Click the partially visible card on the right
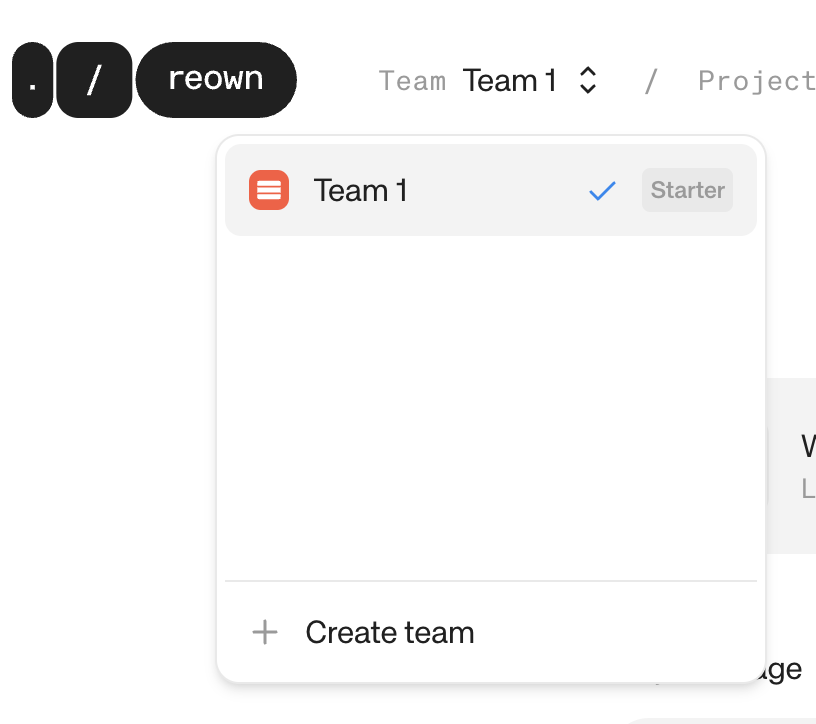 click(795, 465)
